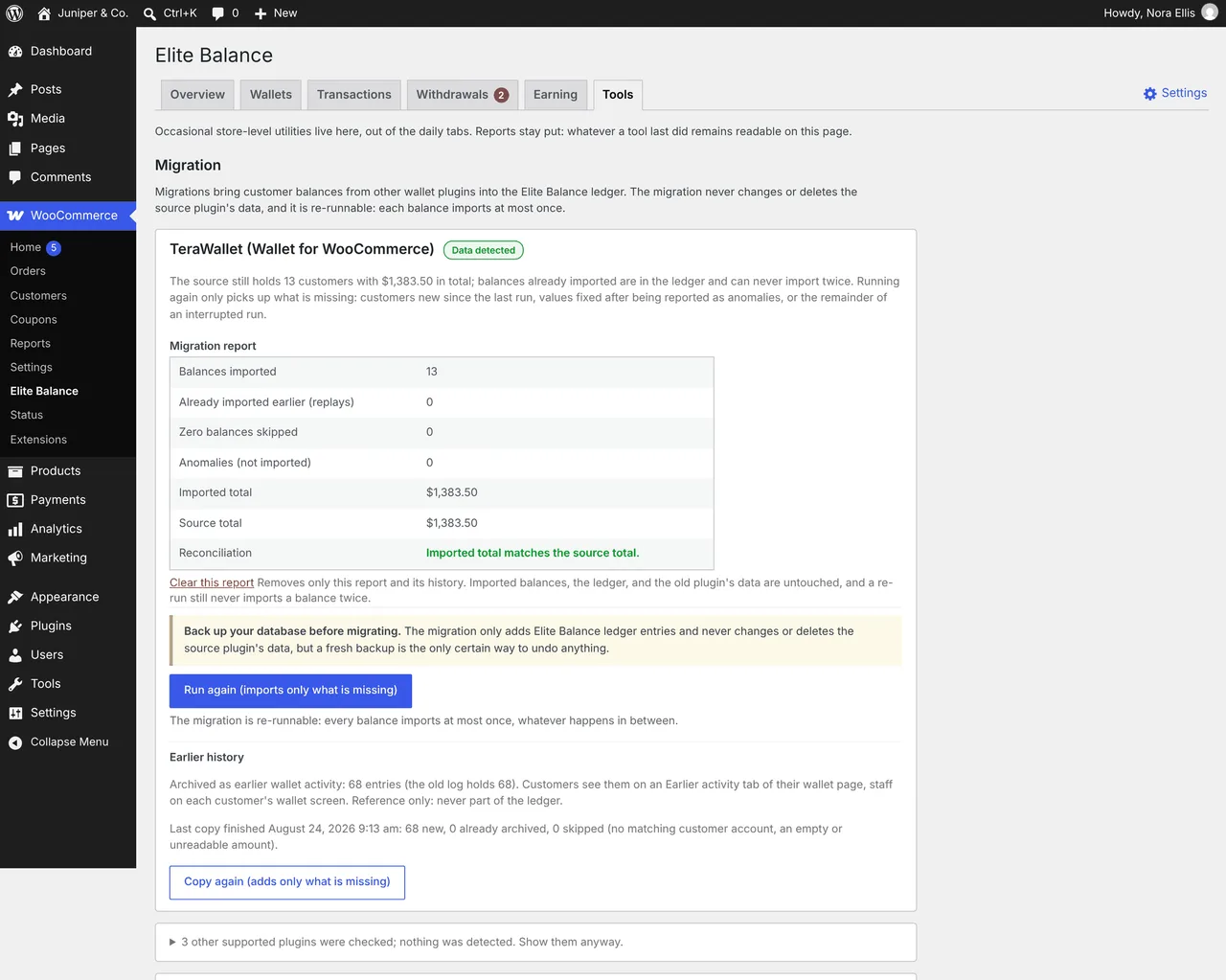Open the comments bubble in admin bar
This screenshot has width=1226, height=980.
(218, 13)
